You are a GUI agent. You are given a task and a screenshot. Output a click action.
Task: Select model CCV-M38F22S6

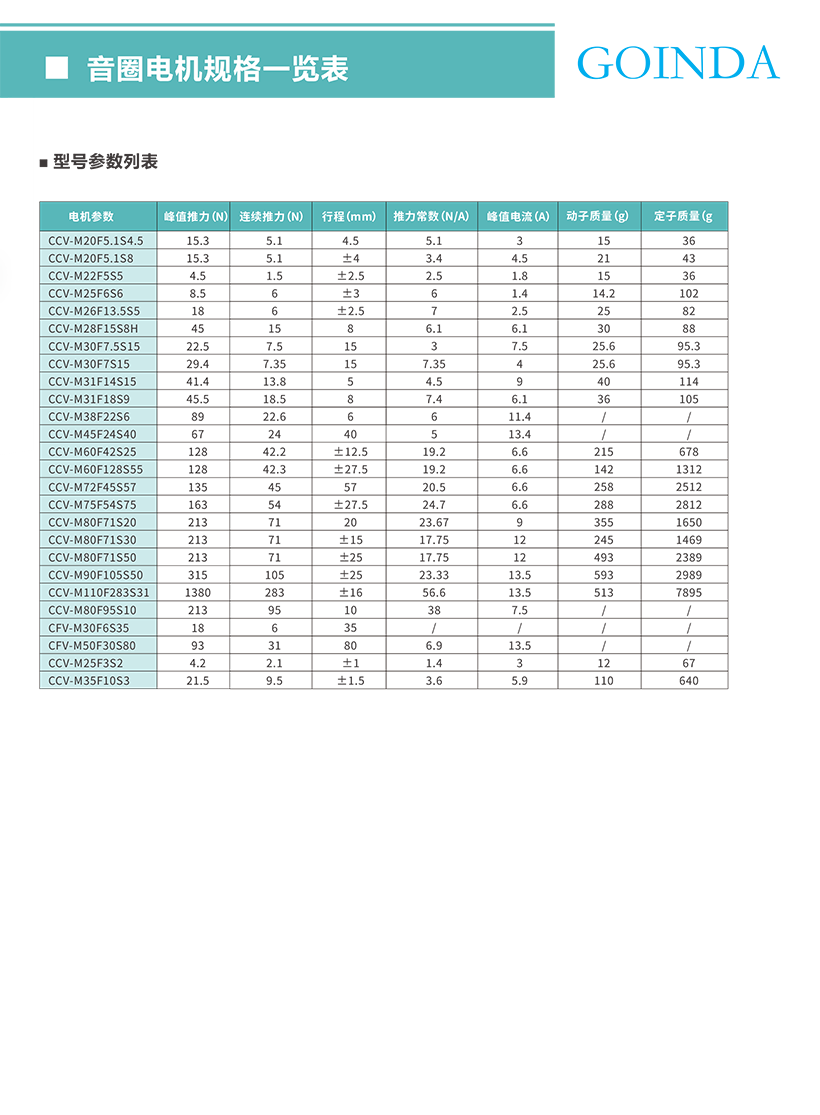click(89, 417)
